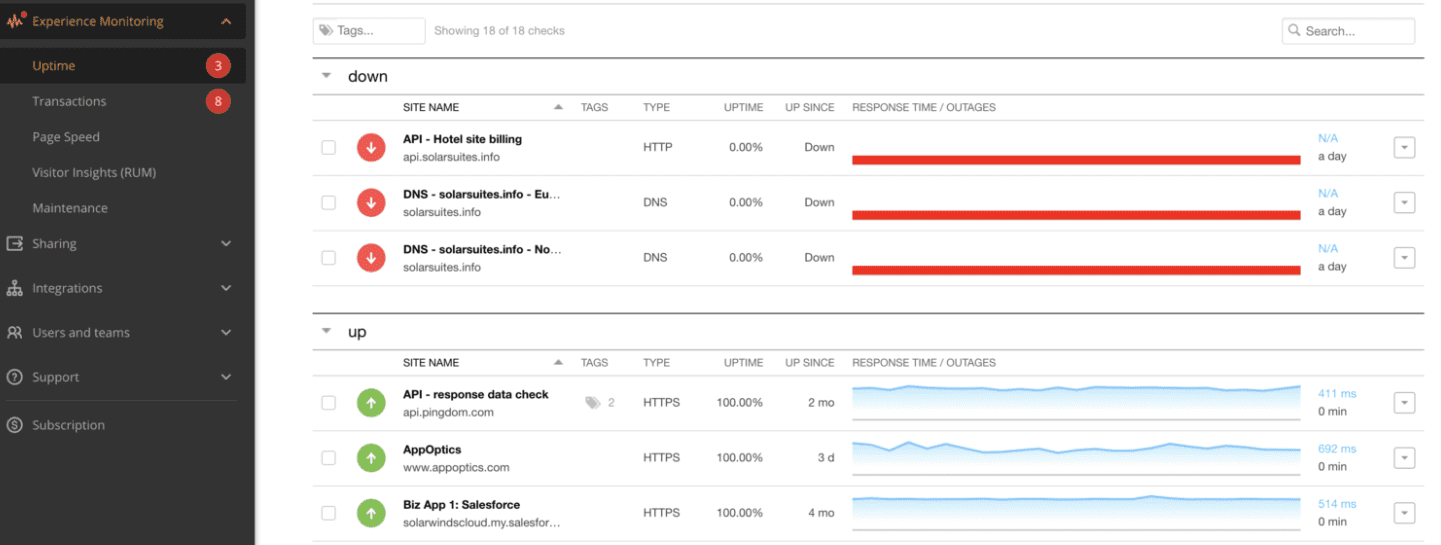Screen dimensions: 1441x545
Task: Click the green up status icon for AppOptics
Action: coord(371,458)
